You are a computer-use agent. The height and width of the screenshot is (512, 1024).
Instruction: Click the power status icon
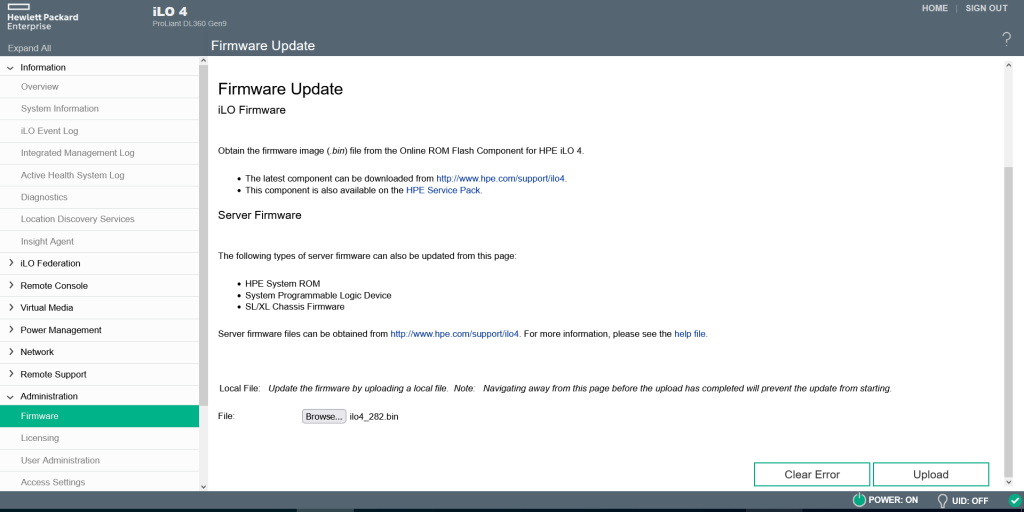859,500
